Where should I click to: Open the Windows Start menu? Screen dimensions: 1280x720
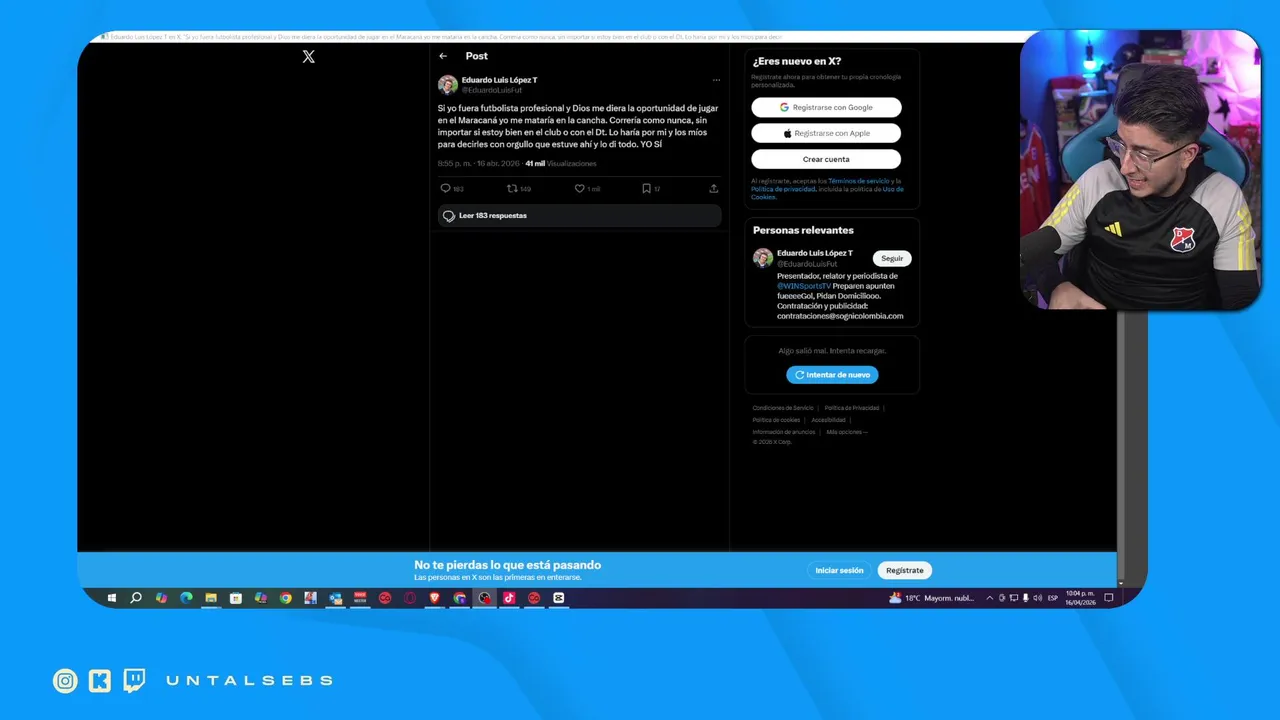(x=112, y=598)
